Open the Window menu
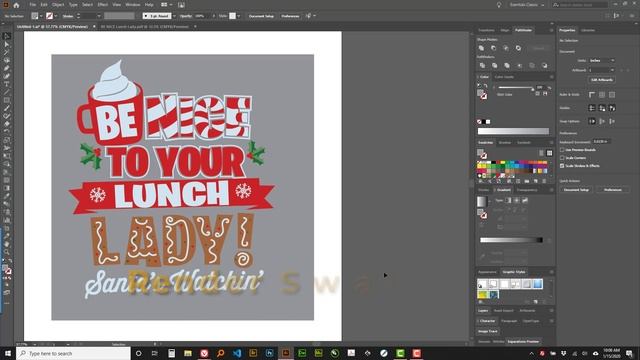This screenshot has width=640, height=360. click(133, 5)
